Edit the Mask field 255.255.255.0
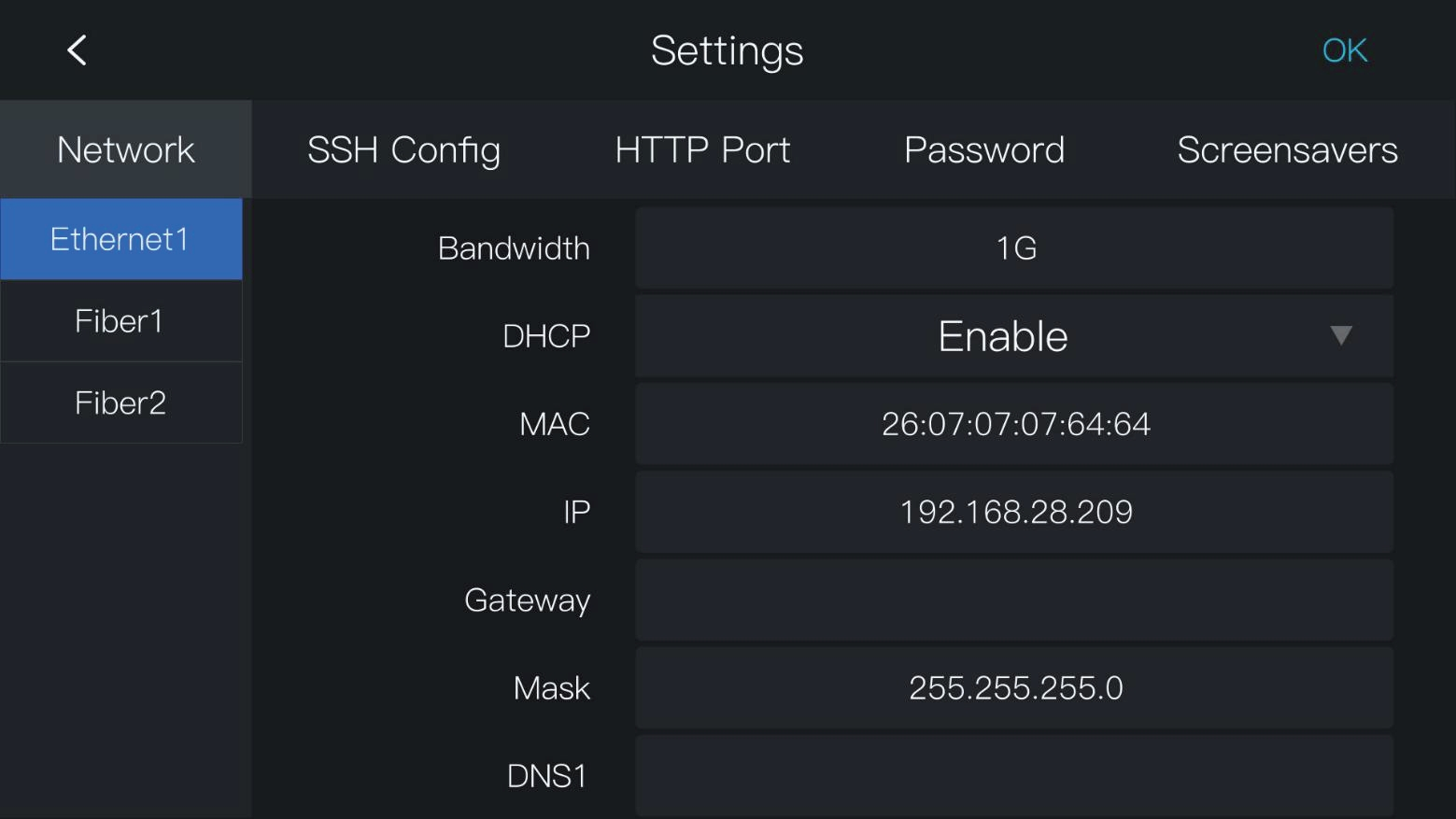This screenshot has height=819, width=1456. pyautogui.click(x=1014, y=687)
